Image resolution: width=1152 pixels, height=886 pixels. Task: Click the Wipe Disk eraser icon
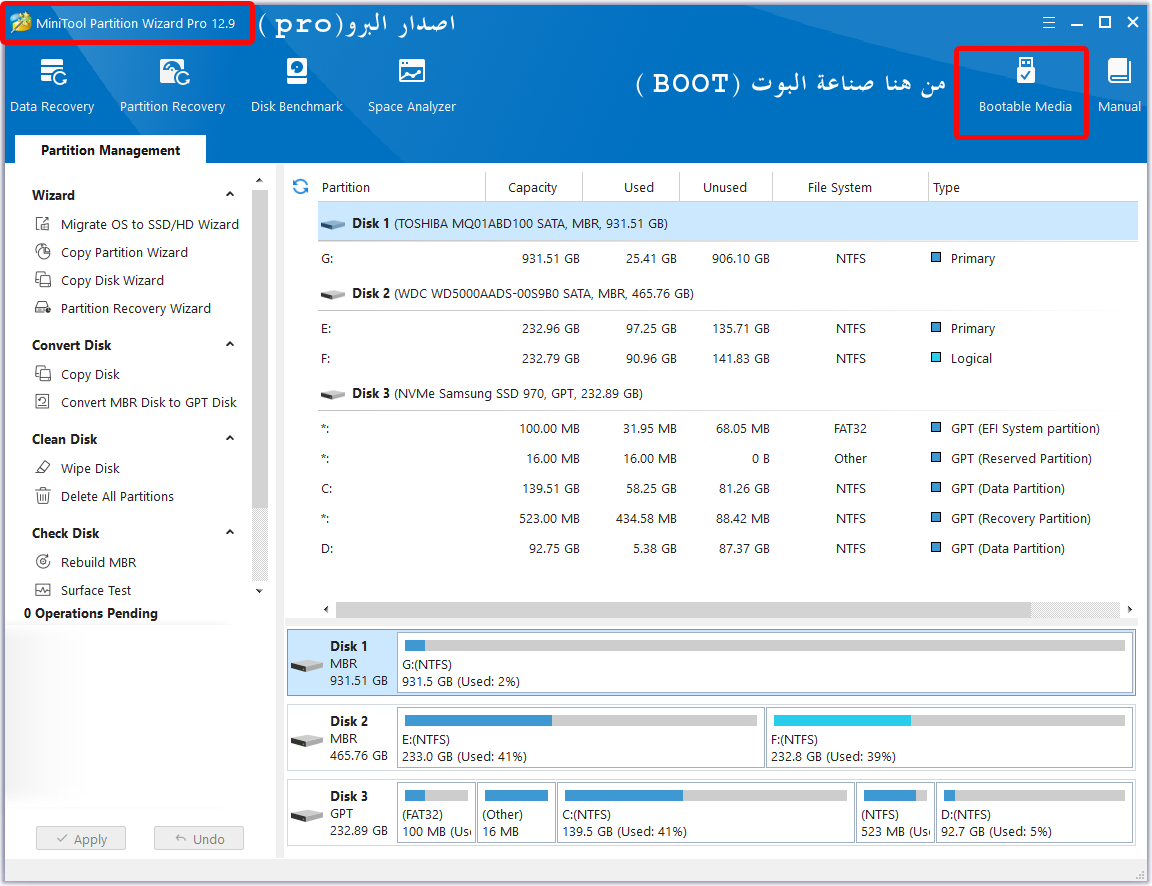43,468
